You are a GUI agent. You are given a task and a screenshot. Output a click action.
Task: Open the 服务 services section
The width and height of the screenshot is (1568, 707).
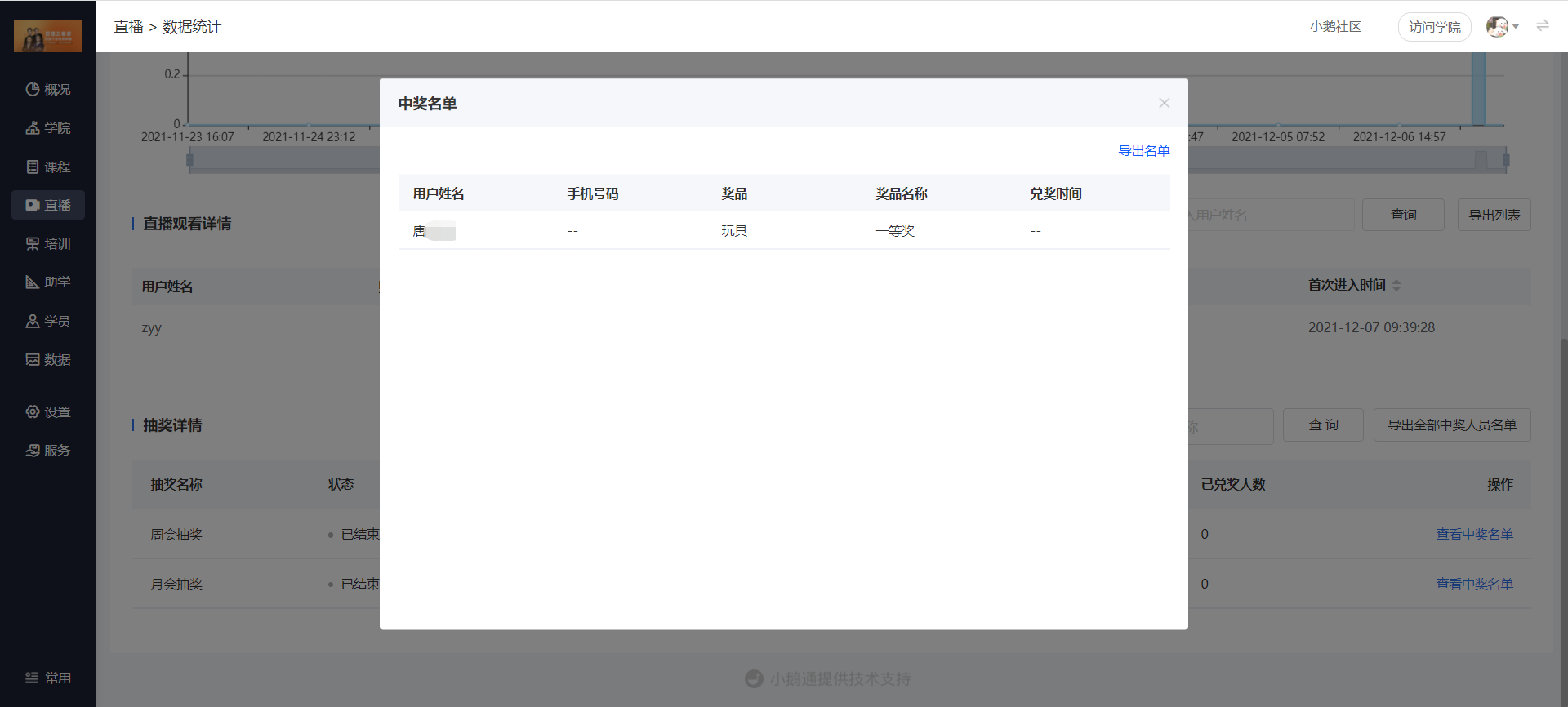(x=48, y=450)
